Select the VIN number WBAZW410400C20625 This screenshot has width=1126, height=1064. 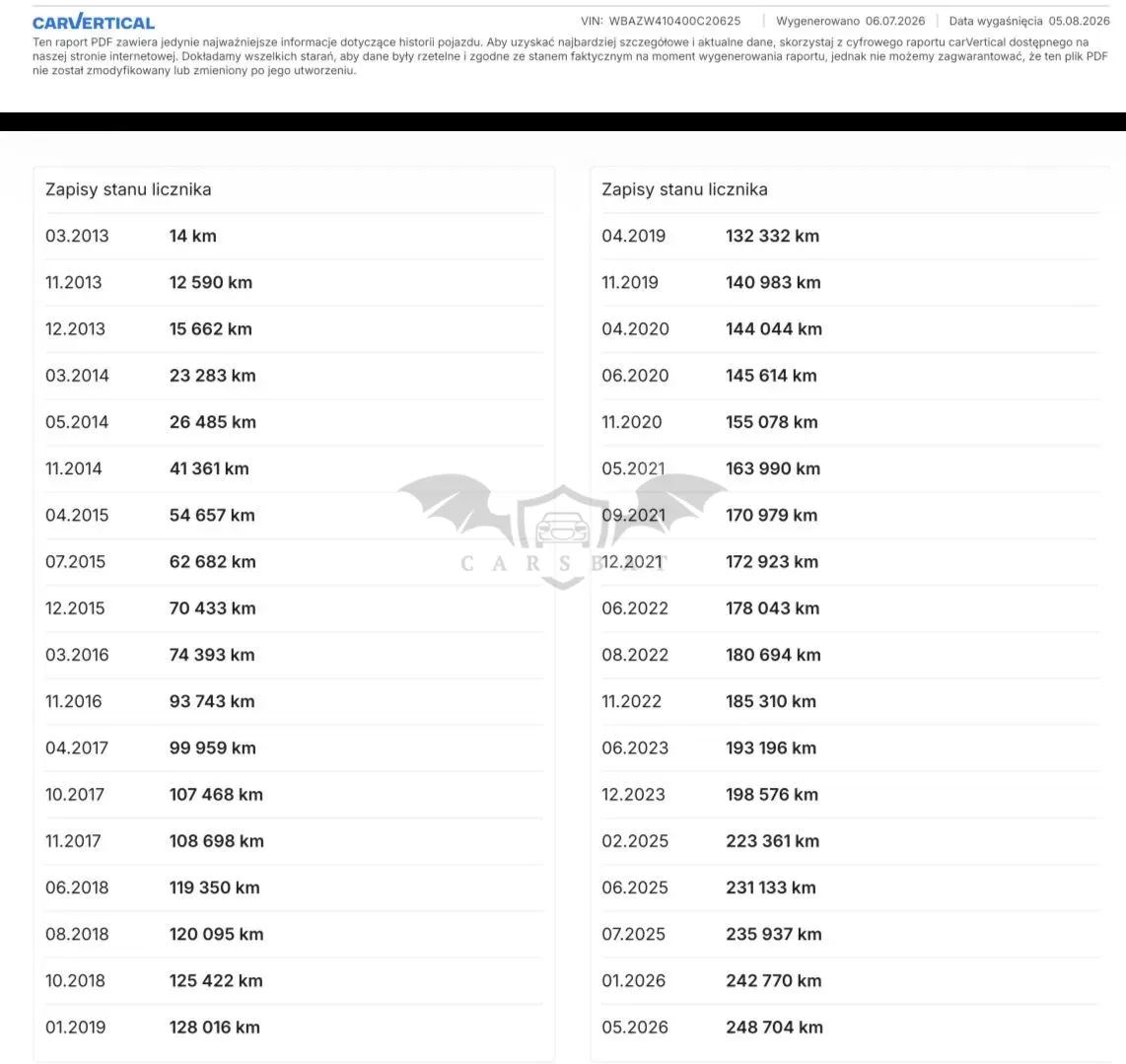674,21
